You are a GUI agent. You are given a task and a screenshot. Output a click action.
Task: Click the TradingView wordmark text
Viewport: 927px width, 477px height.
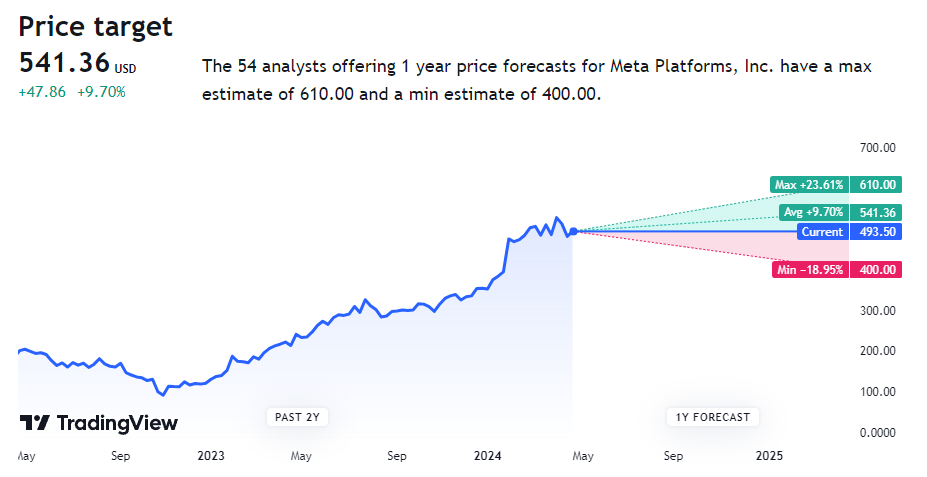click(117, 423)
